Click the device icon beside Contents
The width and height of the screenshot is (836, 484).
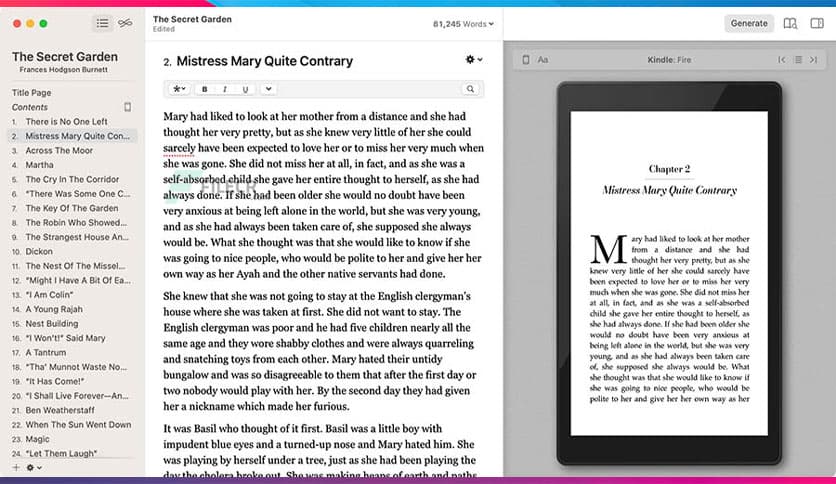coord(127,107)
